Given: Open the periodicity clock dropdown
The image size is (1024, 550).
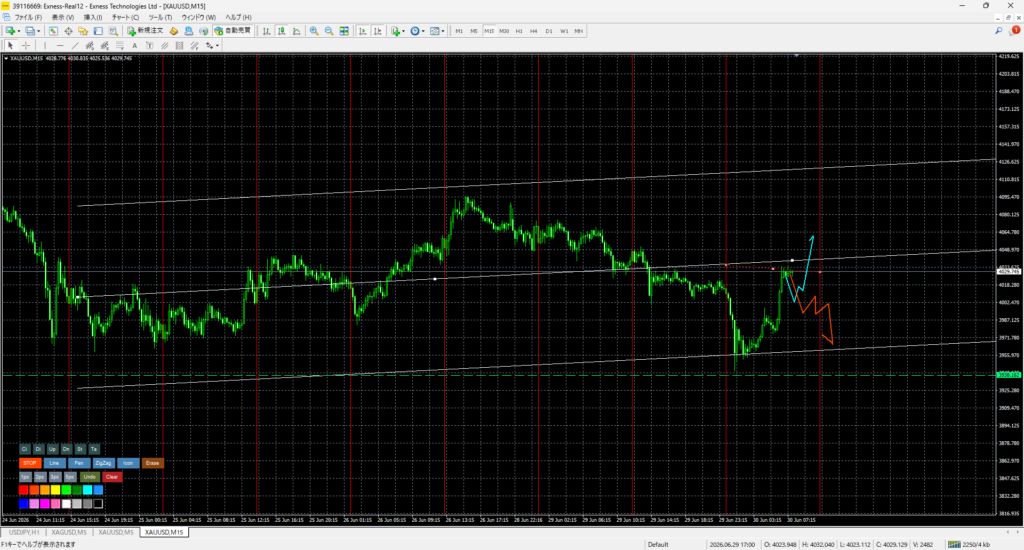Looking at the screenshot, I should pyautogui.click(x=423, y=31).
